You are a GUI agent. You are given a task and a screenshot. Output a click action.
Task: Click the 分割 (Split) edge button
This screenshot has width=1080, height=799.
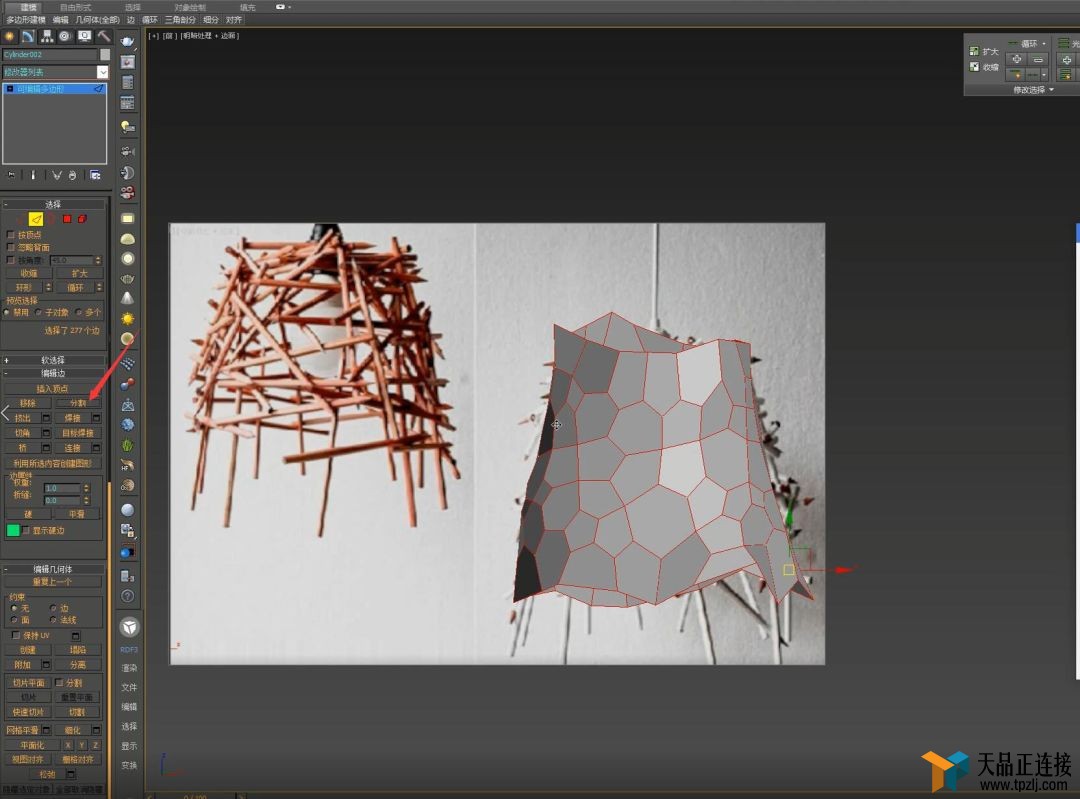point(78,403)
